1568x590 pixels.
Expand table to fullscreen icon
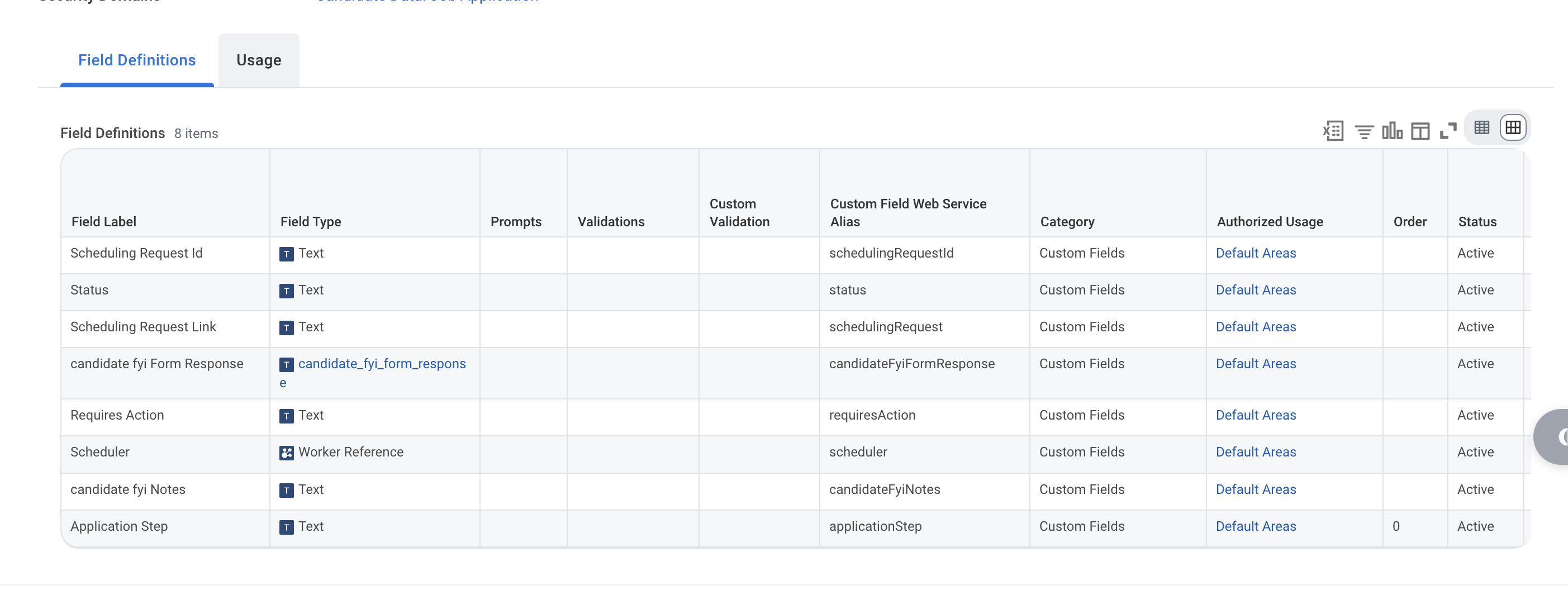click(x=1448, y=131)
